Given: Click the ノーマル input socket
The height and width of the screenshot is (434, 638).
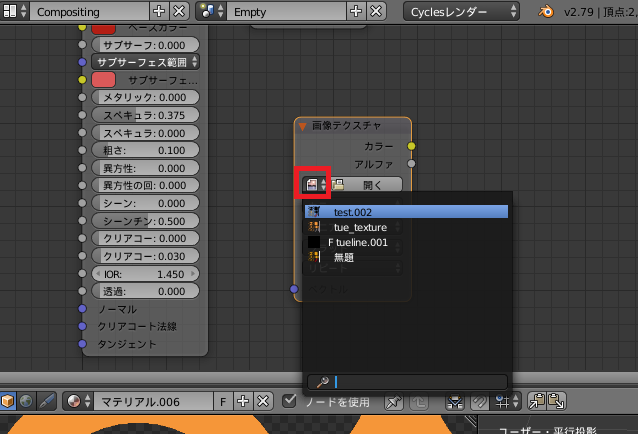Looking at the screenshot, I should point(82,309).
